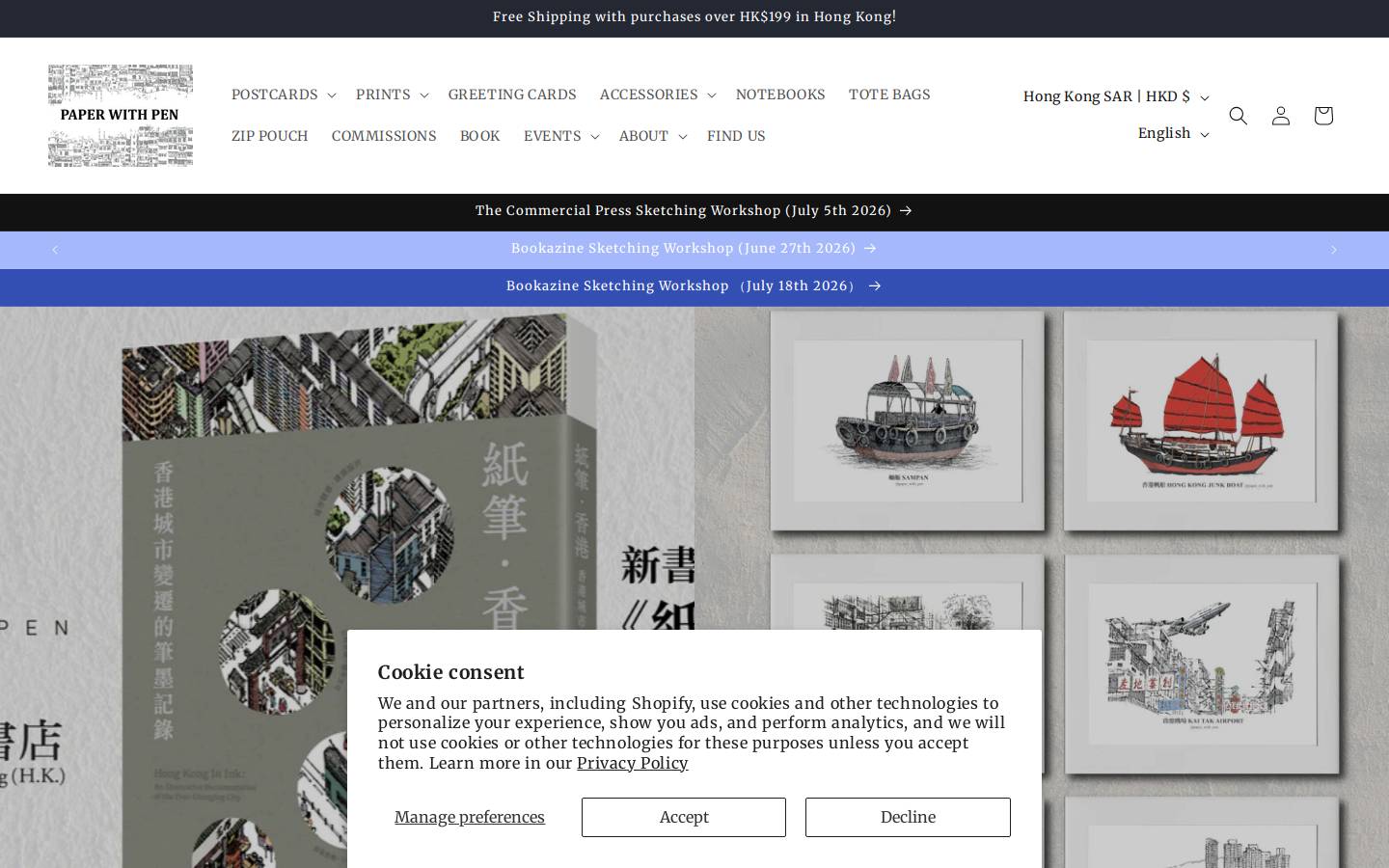The image size is (1389, 868).
Task: Click the Kai Tak Airport print
Action: click(x=1201, y=664)
